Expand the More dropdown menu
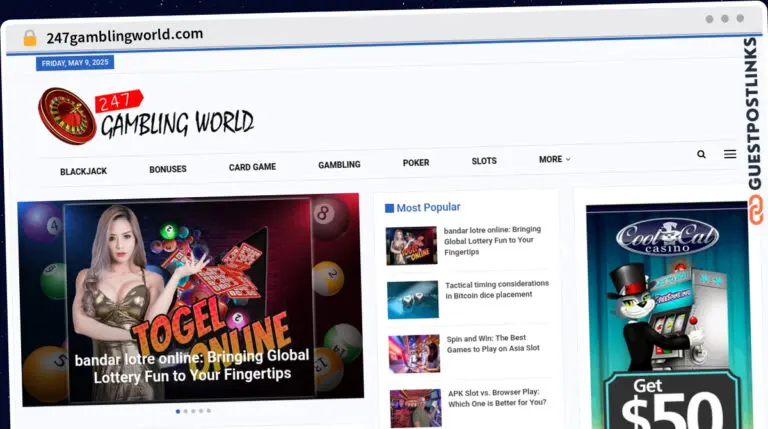The height and width of the screenshot is (429, 768). (x=554, y=160)
